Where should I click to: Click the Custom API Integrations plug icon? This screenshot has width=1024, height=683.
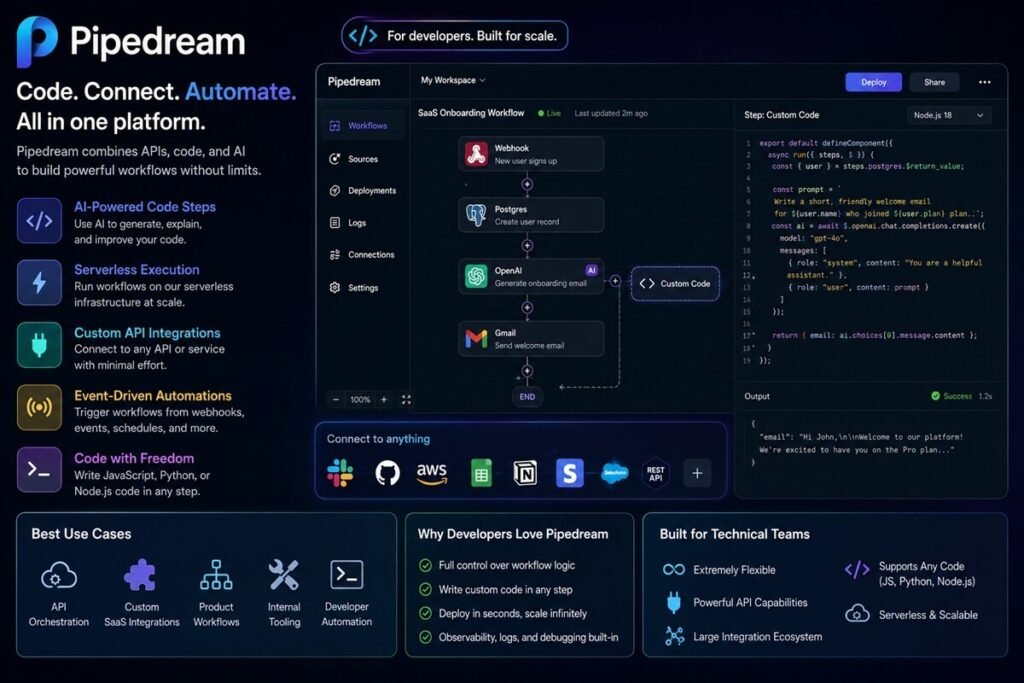click(39, 345)
